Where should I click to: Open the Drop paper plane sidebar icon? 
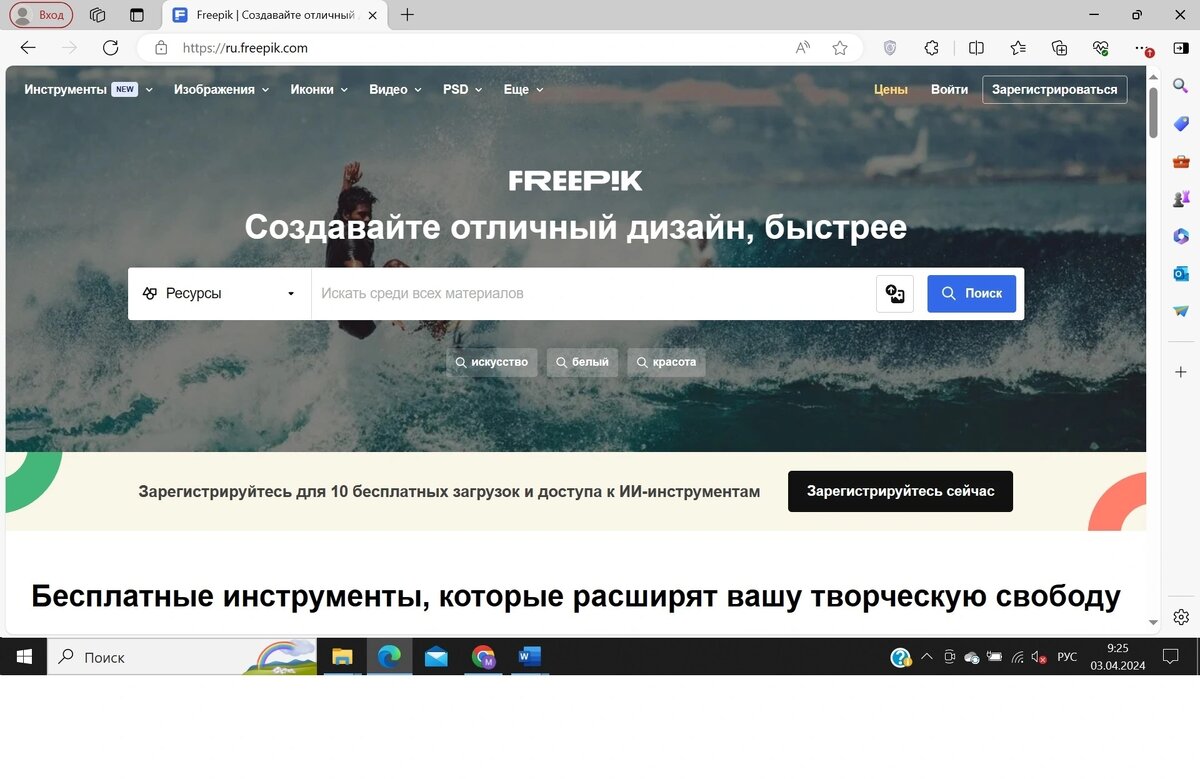(x=1181, y=311)
